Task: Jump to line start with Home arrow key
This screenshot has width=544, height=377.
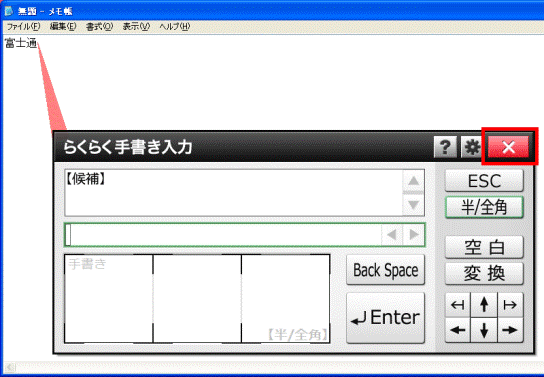Action: [x=458, y=305]
